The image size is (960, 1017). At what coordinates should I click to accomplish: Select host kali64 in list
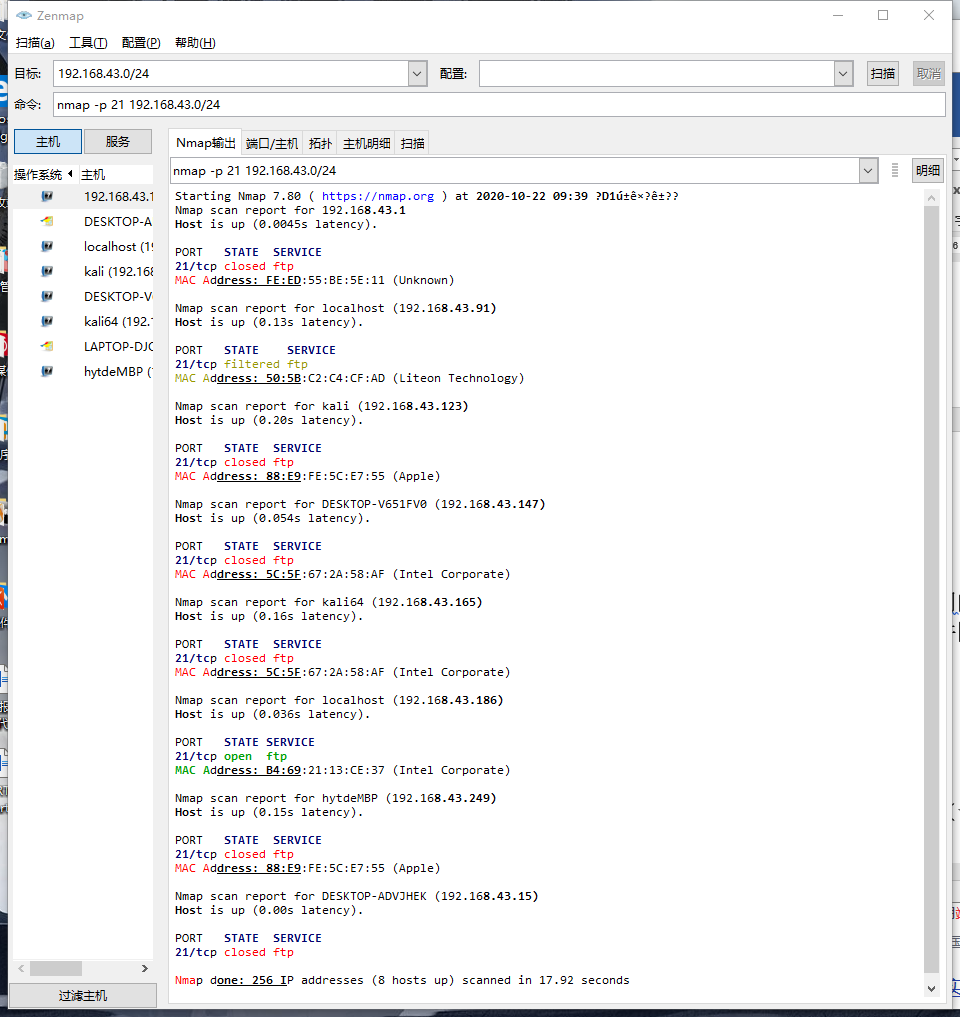(83, 321)
